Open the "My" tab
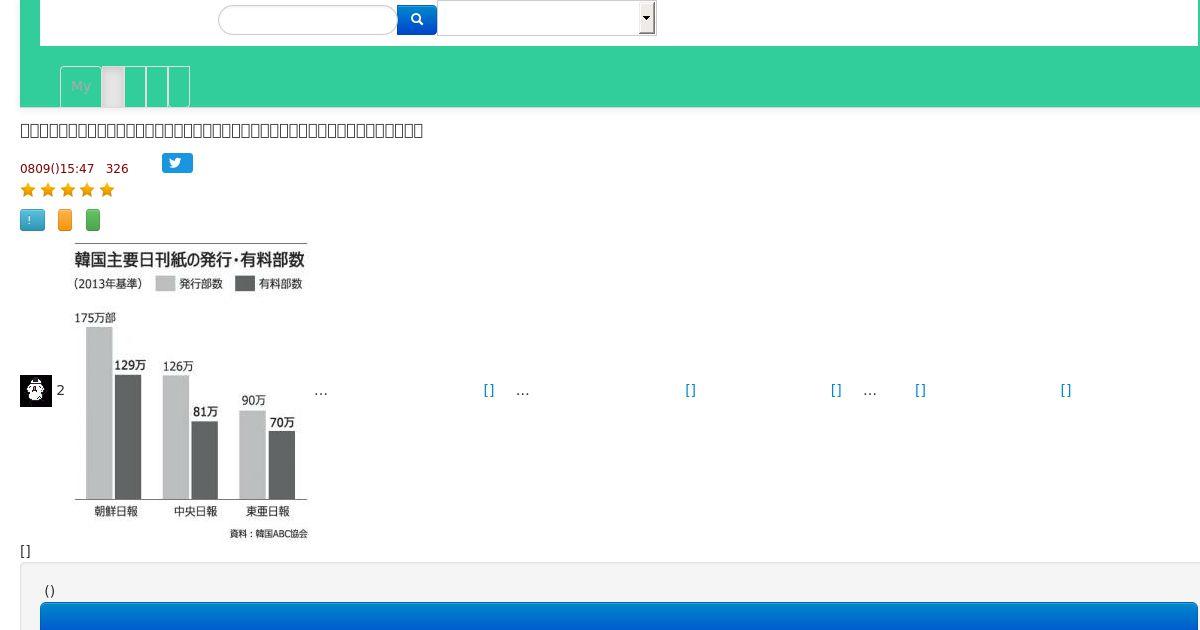Screen dimensions: 1200x630 point(81,87)
